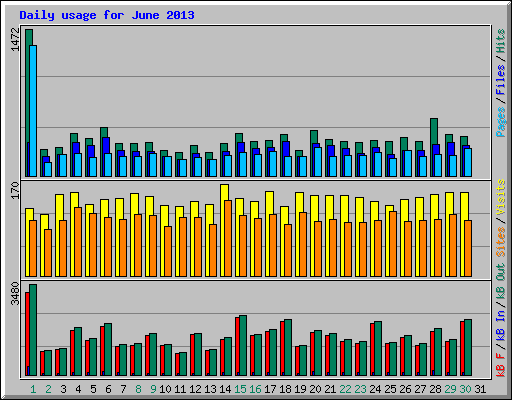
Task: Click day 13 on the x-axis
Action: click(x=210, y=389)
